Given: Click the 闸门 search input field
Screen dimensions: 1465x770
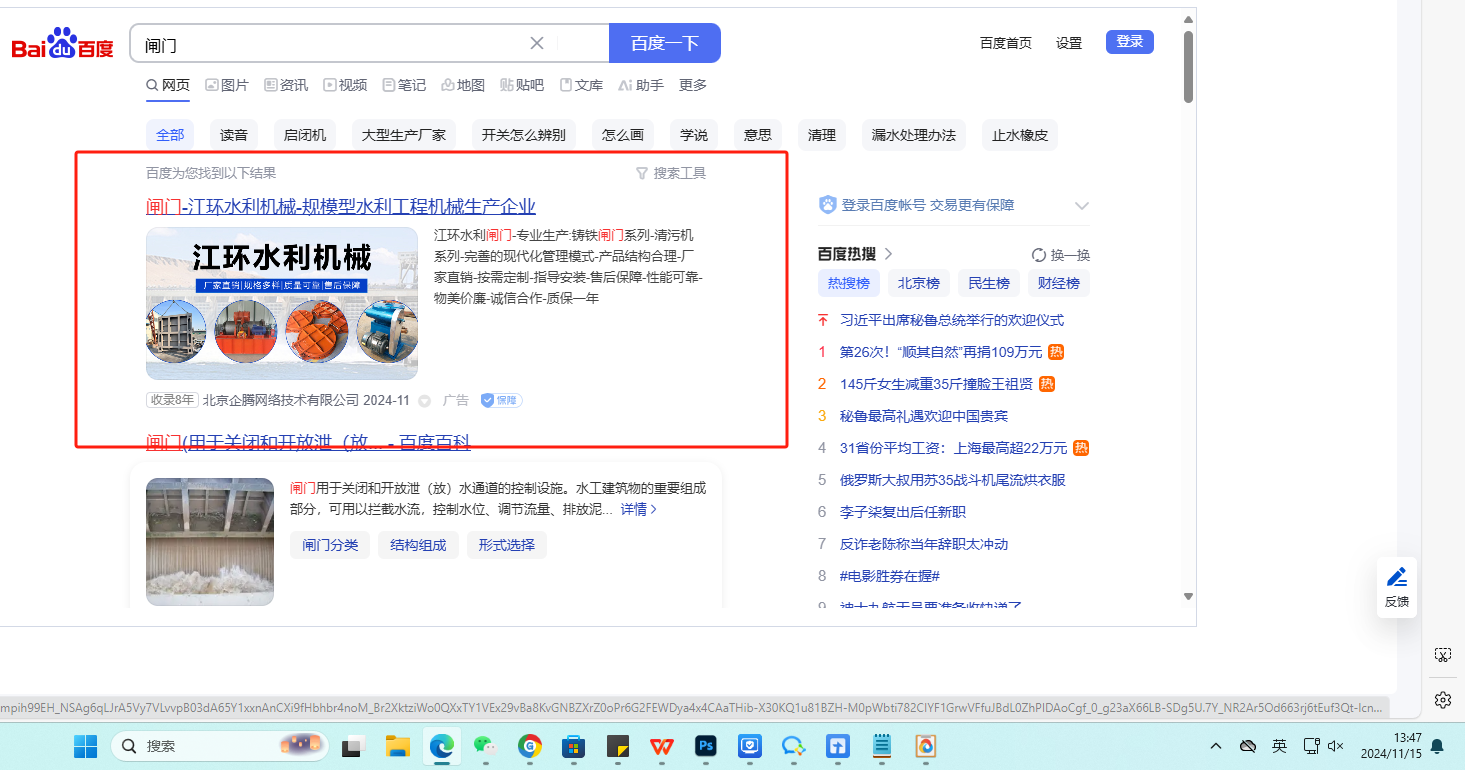Looking at the screenshot, I should click(330, 44).
